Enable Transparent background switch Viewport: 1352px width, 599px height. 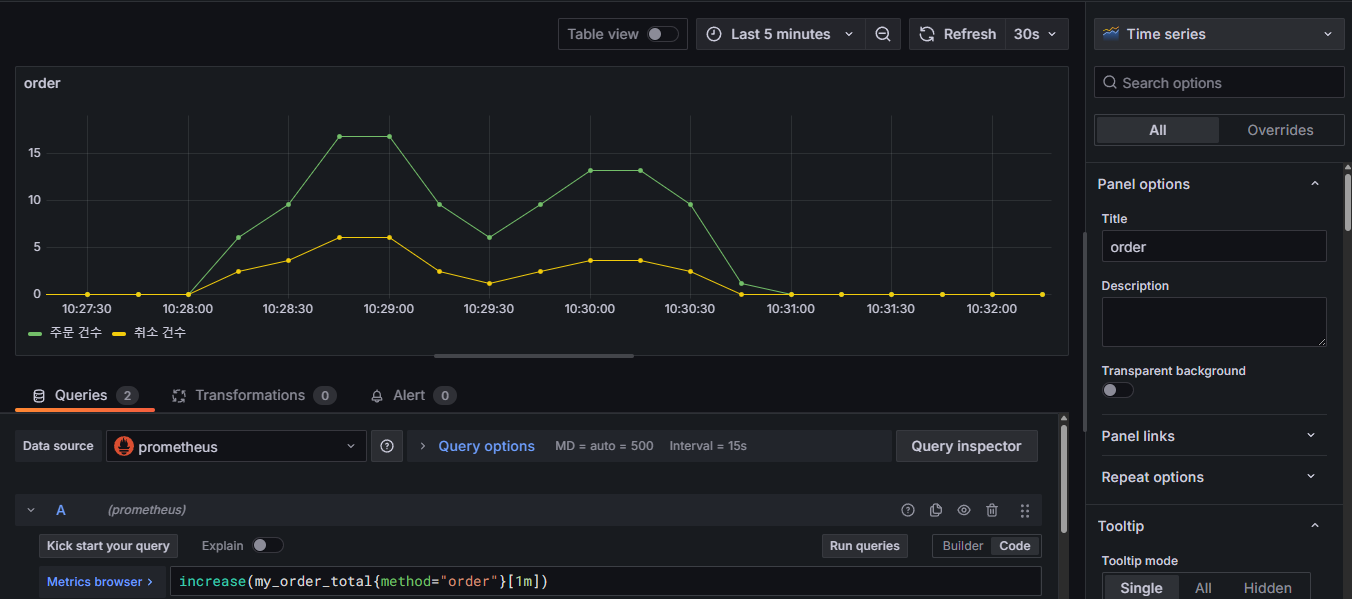tap(1117, 390)
